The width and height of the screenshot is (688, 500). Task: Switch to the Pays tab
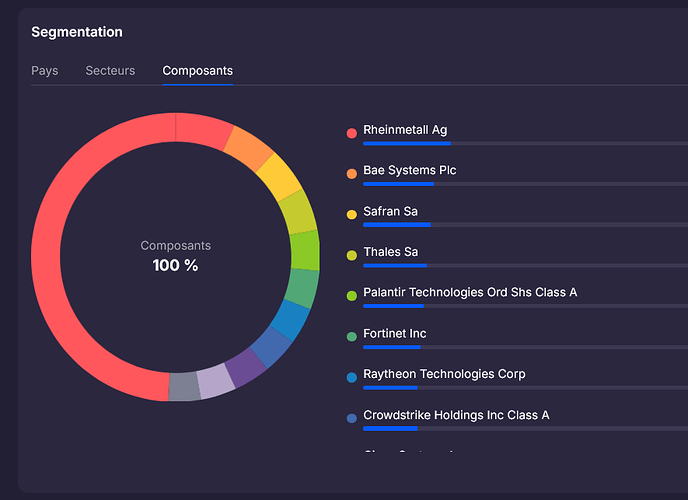[45, 71]
